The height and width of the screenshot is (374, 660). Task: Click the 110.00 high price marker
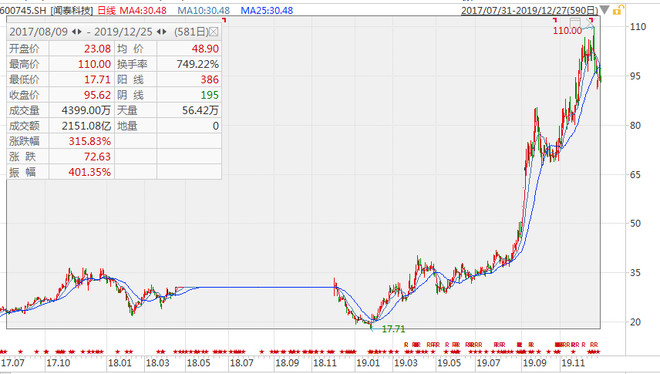tap(567, 31)
